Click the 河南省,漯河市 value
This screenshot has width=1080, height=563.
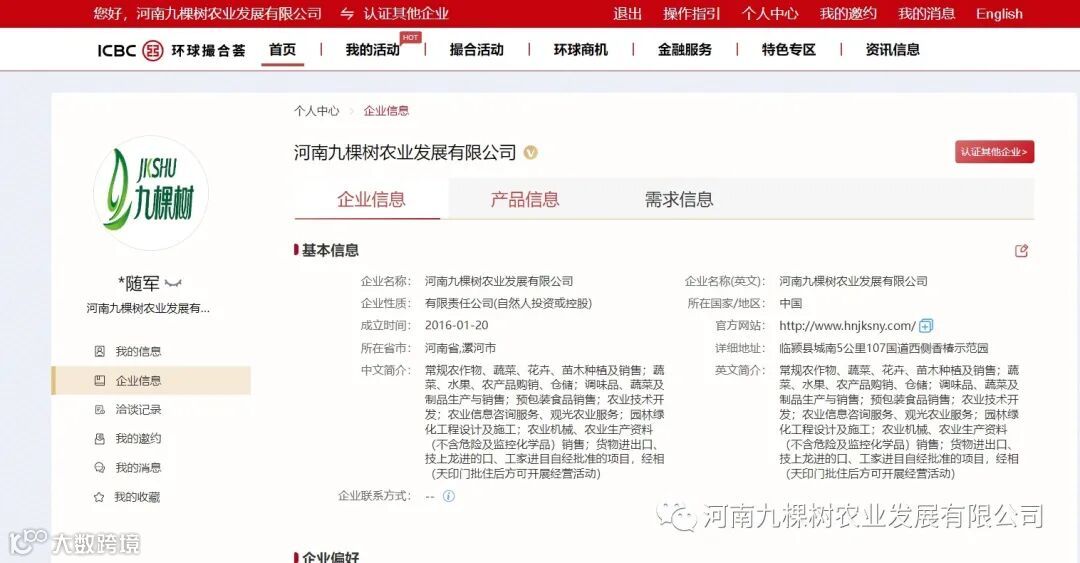(460, 348)
